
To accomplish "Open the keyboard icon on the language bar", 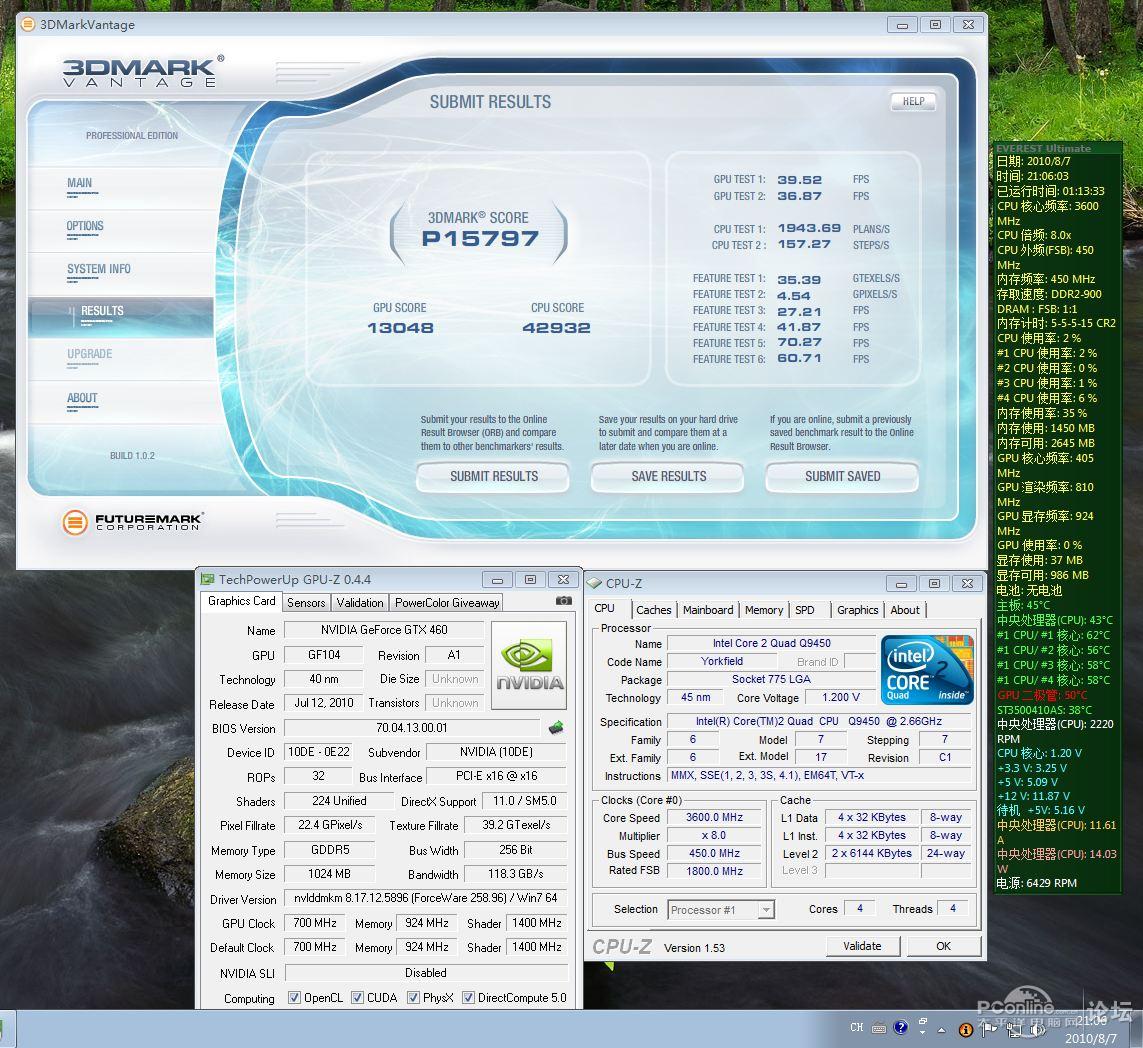I will (x=879, y=1028).
